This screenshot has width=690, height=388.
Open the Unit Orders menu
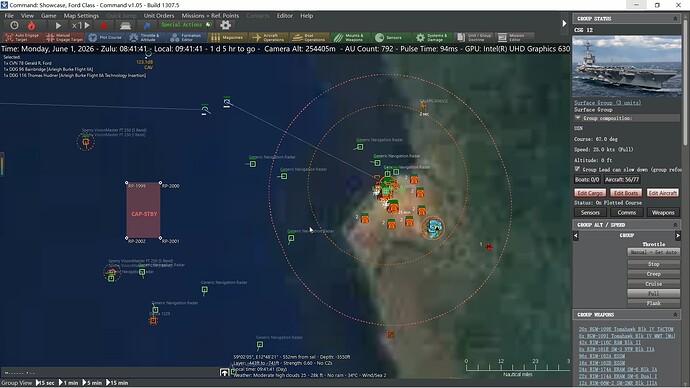point(159,15)
